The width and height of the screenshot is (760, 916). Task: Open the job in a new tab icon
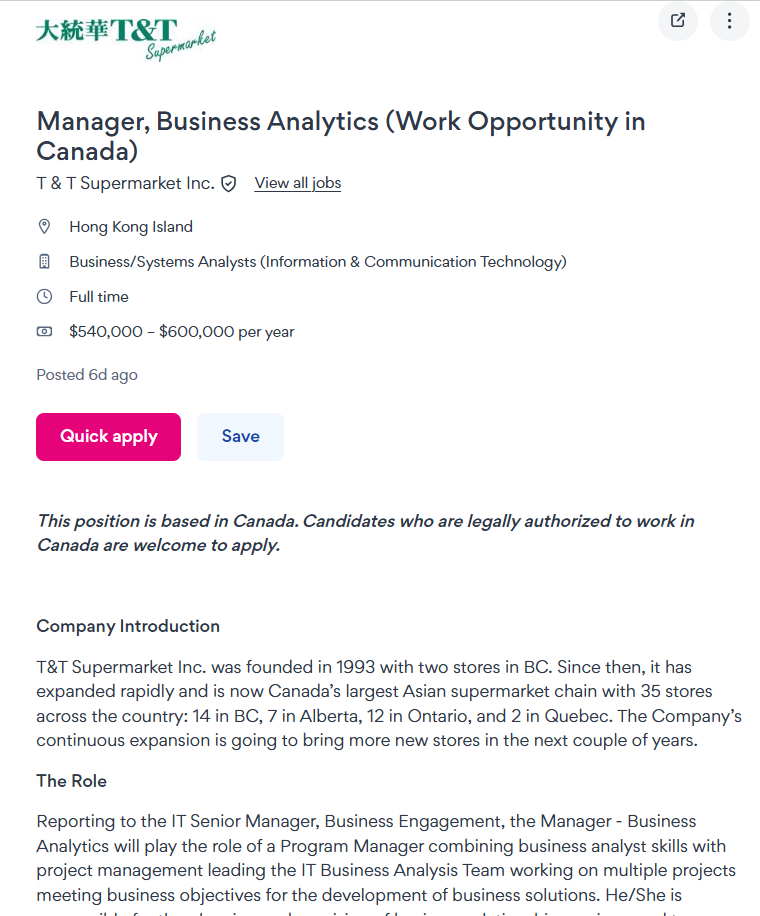678,20
